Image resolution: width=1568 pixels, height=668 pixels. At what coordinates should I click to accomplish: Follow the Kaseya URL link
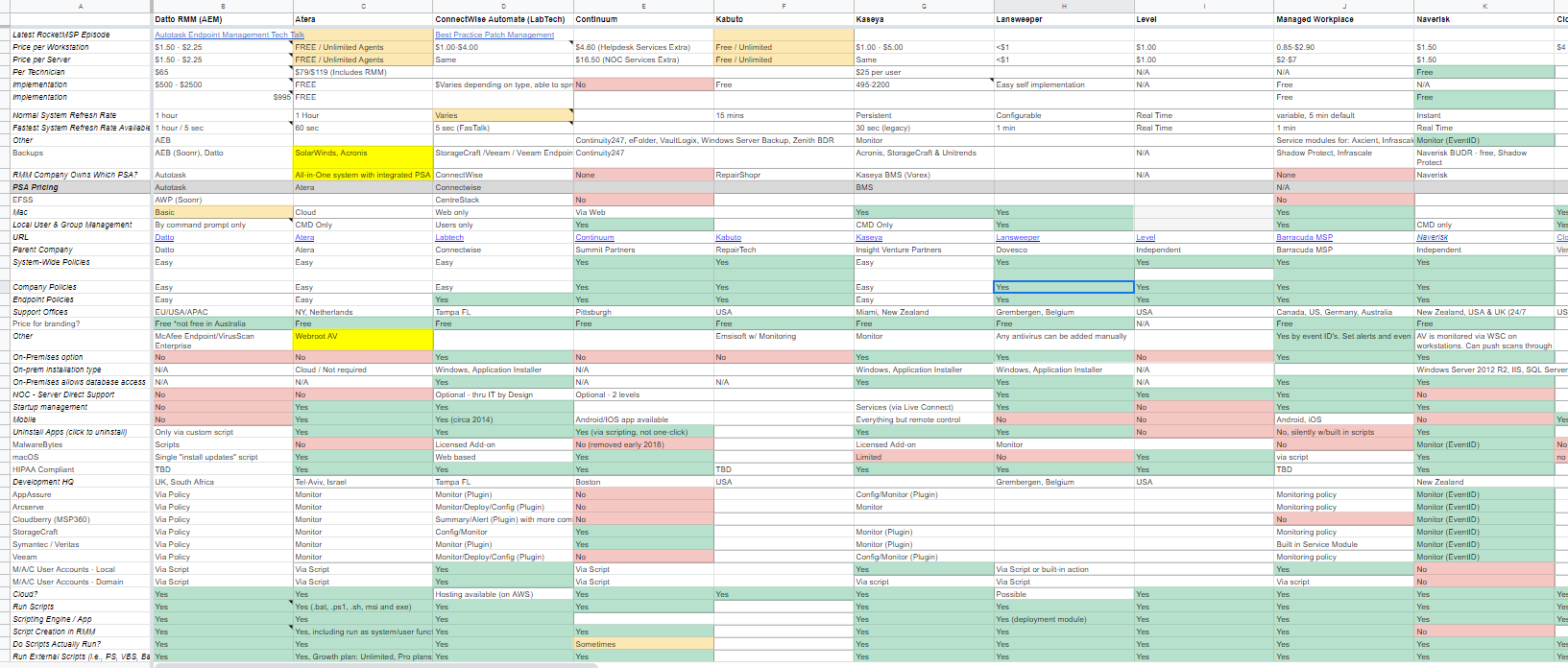(x=869, y=237)
